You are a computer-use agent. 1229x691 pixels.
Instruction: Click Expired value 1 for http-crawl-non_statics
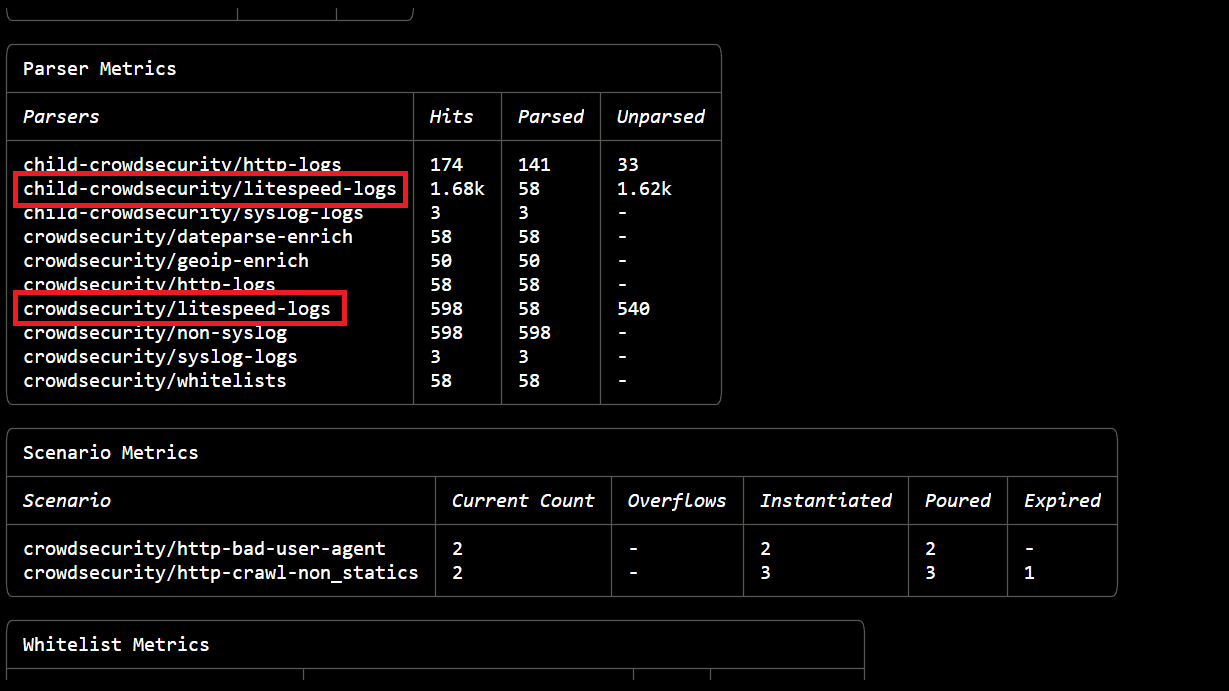point(1029,573)
